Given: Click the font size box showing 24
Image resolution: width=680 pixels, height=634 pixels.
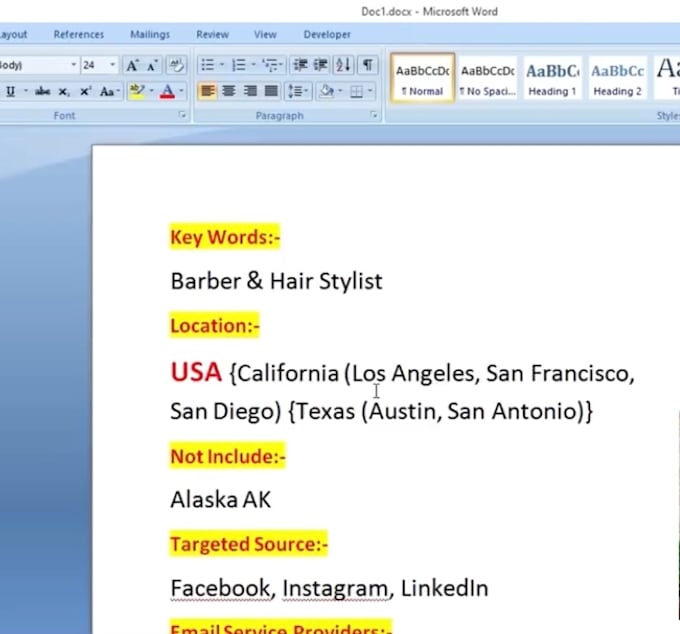Looking at the screenshot, I should coord(94,65).
